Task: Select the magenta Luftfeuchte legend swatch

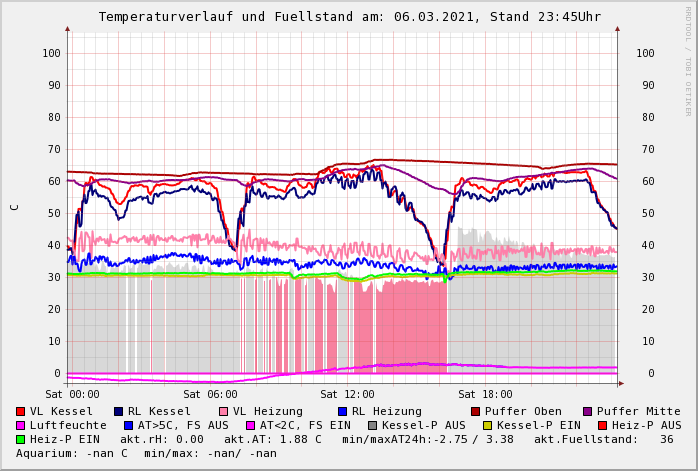Action: tap(21, 425)
